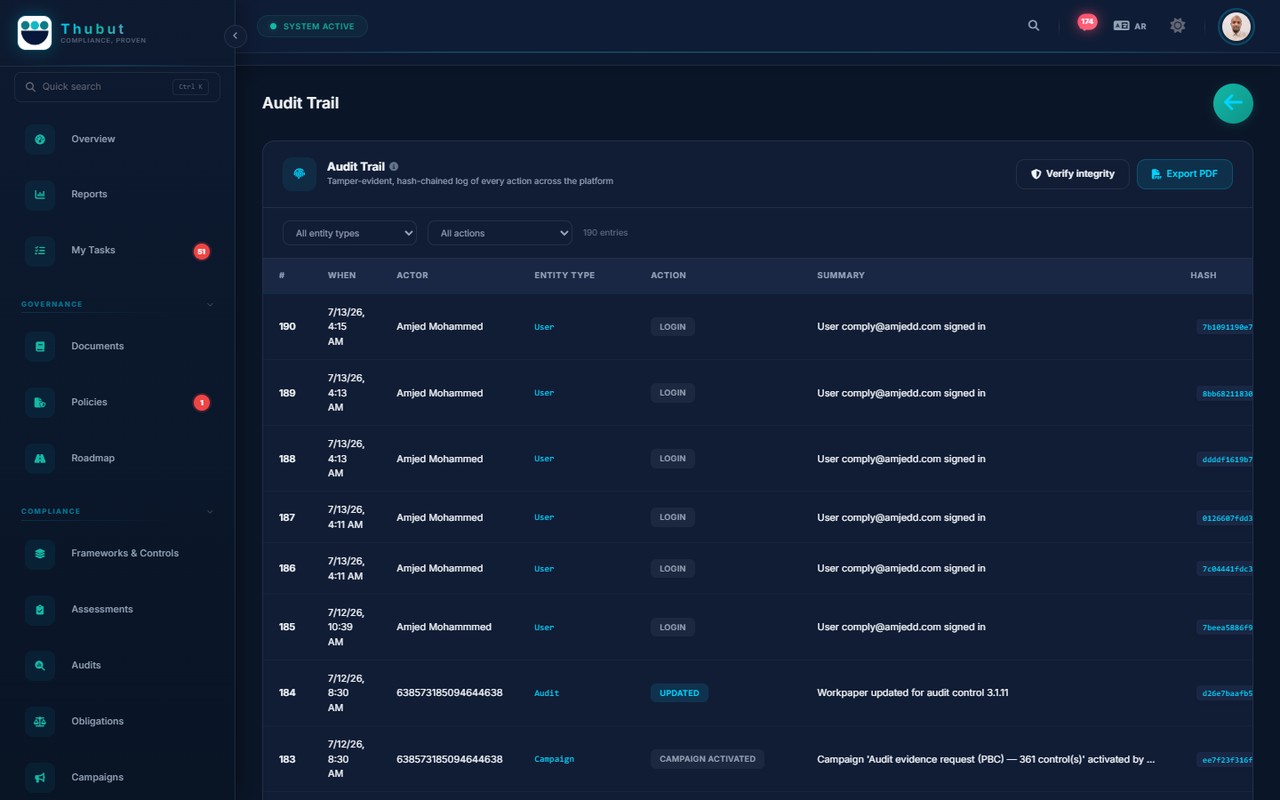
Task: Click the Verify integrity button
Action: (x=1073, y=174)
